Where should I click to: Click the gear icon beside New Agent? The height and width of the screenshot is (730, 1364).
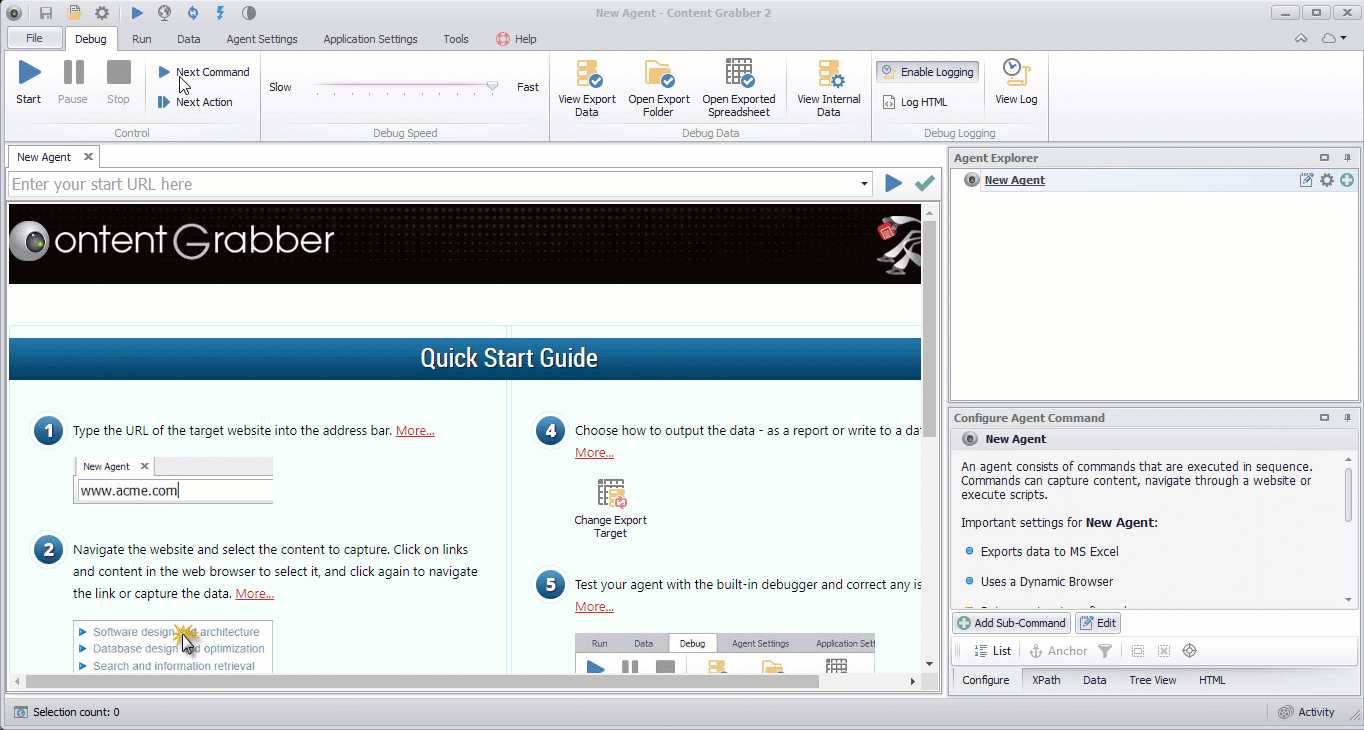click(x=1327, y=180)
